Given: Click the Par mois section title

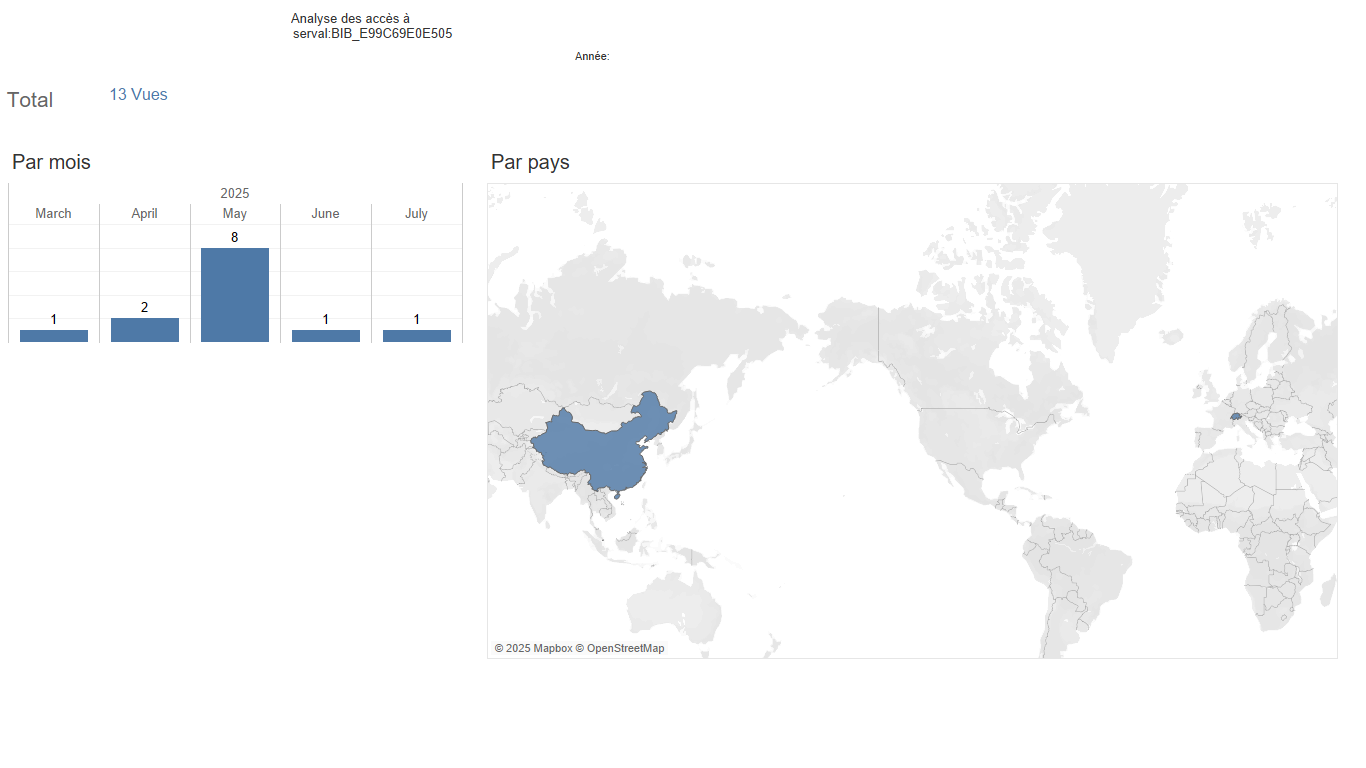Looking at the screenshot, I should [x=51, y=162].
